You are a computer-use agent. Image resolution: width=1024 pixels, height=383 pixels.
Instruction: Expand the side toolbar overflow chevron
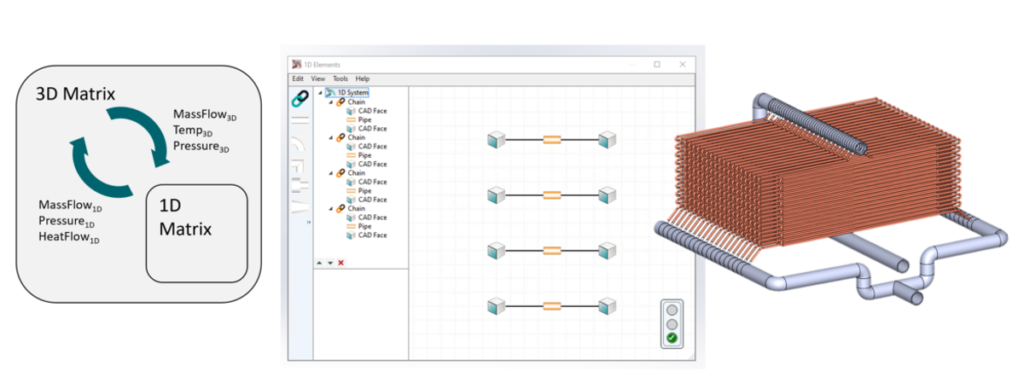(x=308, y=222)
